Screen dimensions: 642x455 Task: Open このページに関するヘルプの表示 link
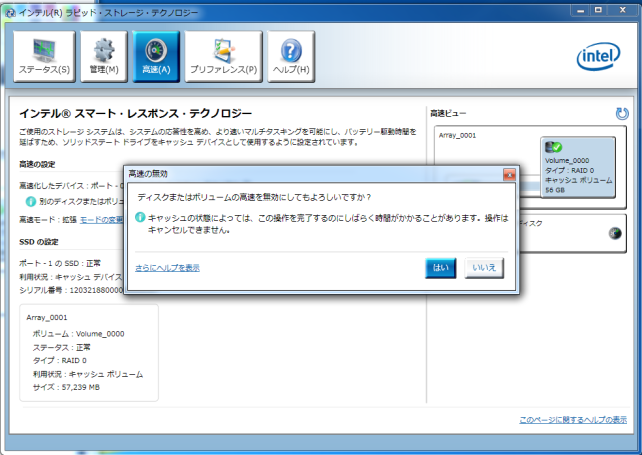coord(573,420)
